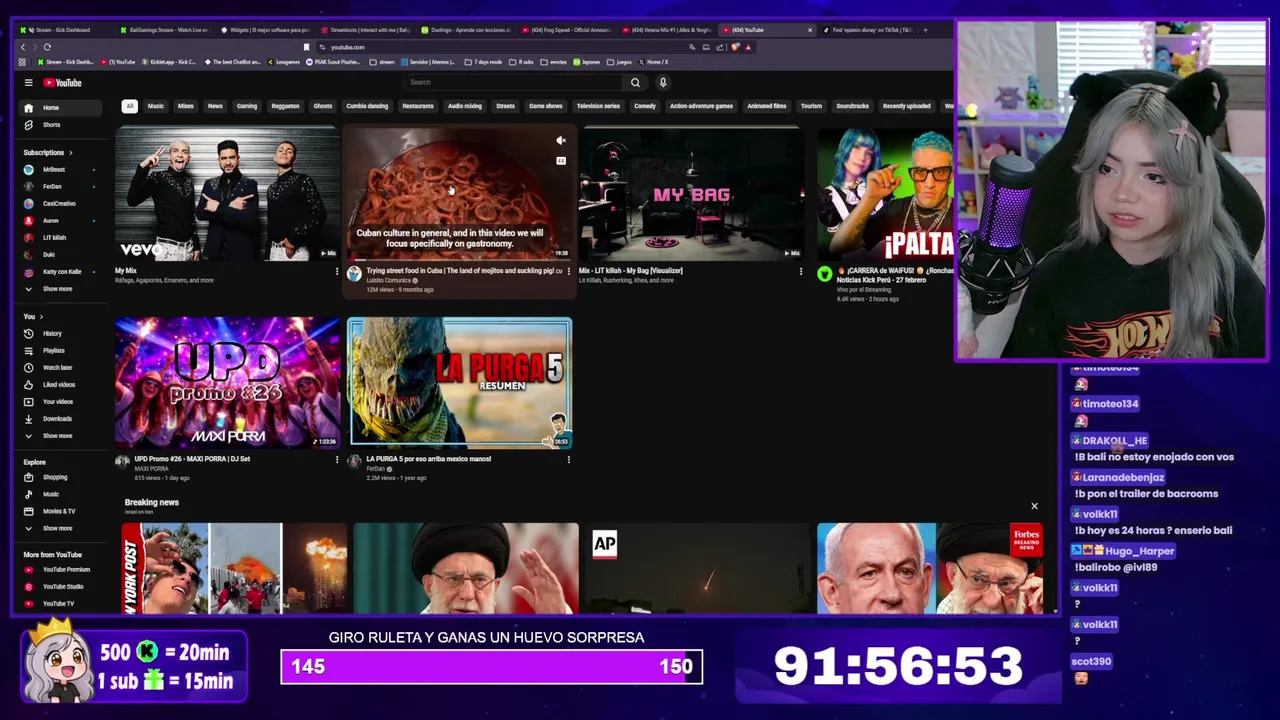Open History in the sidebar
Image resolution: width=1280 pixels, height=720 pixels.
60,334
